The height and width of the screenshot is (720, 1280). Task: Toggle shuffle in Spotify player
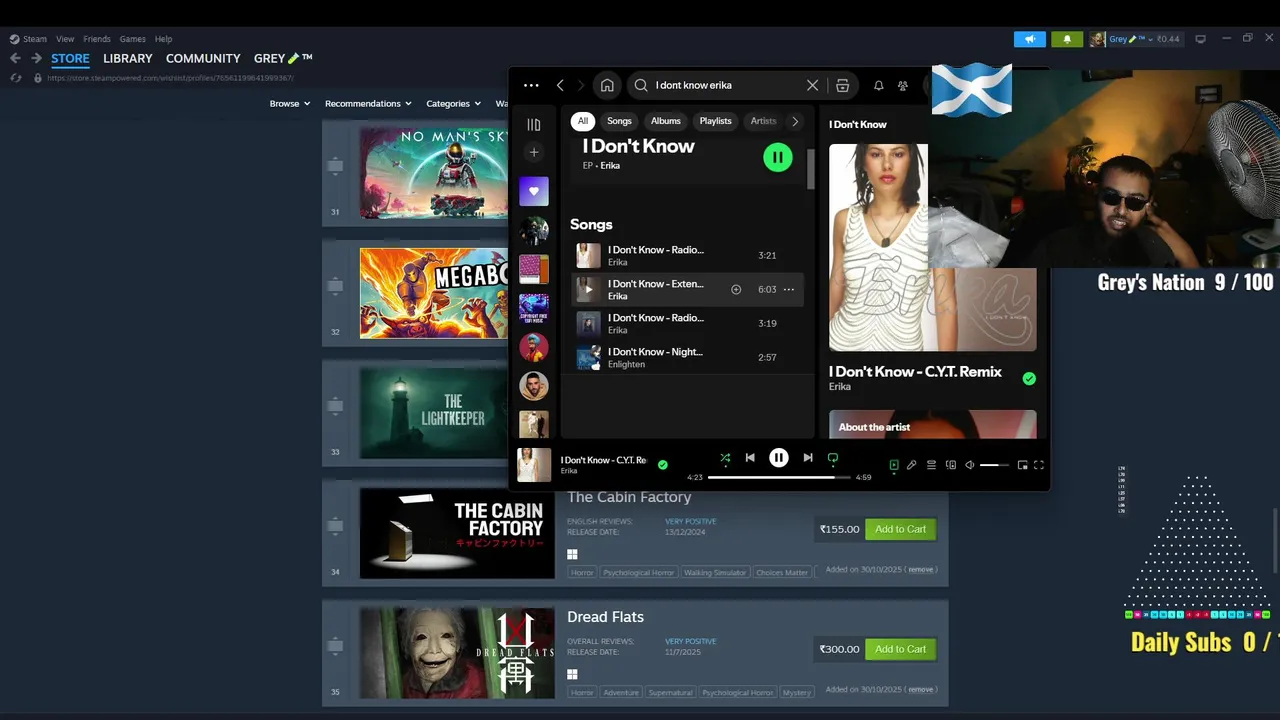(725, 458)
